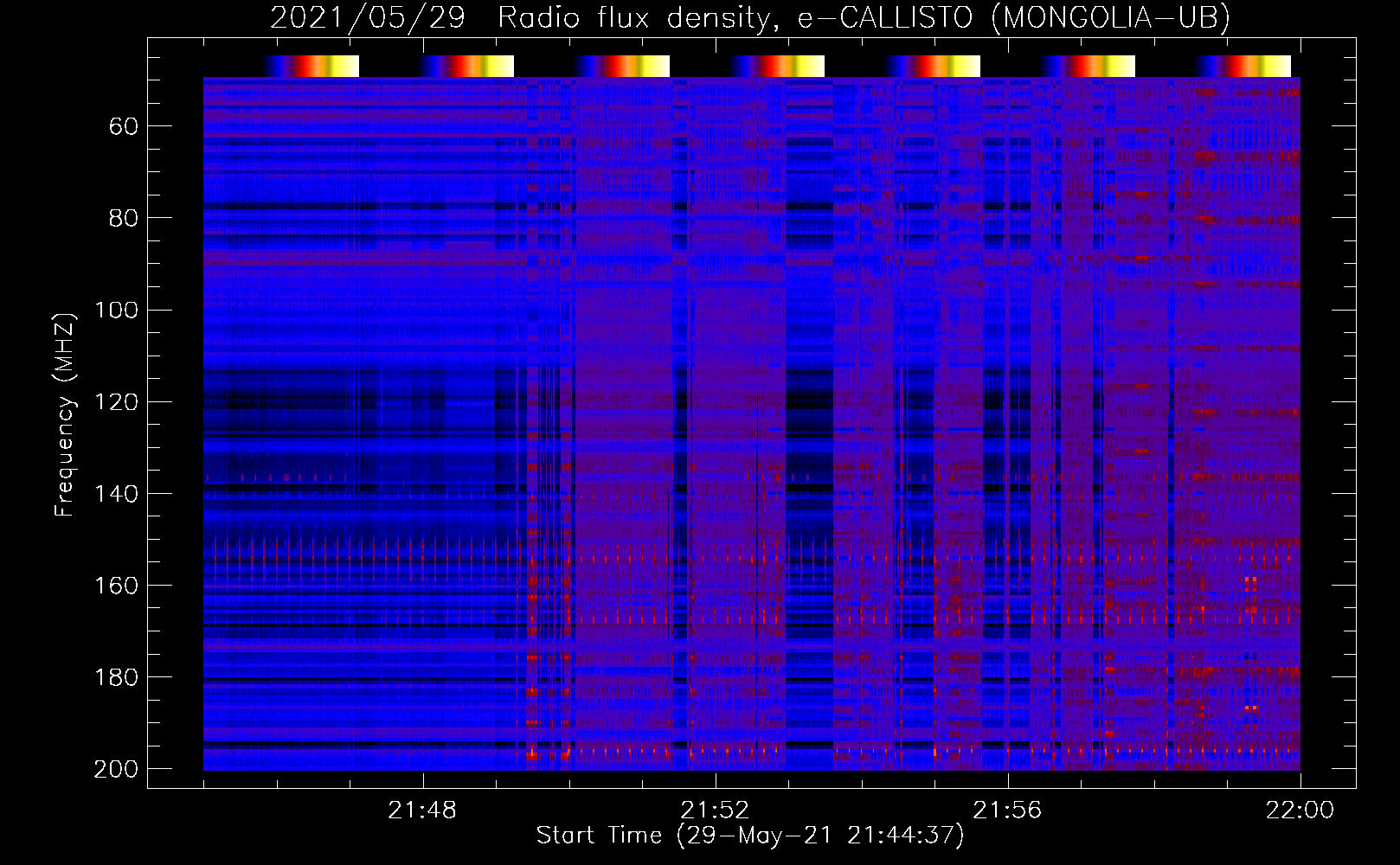Click the 80 MHz frequency tick label

[x=124, y=218]
